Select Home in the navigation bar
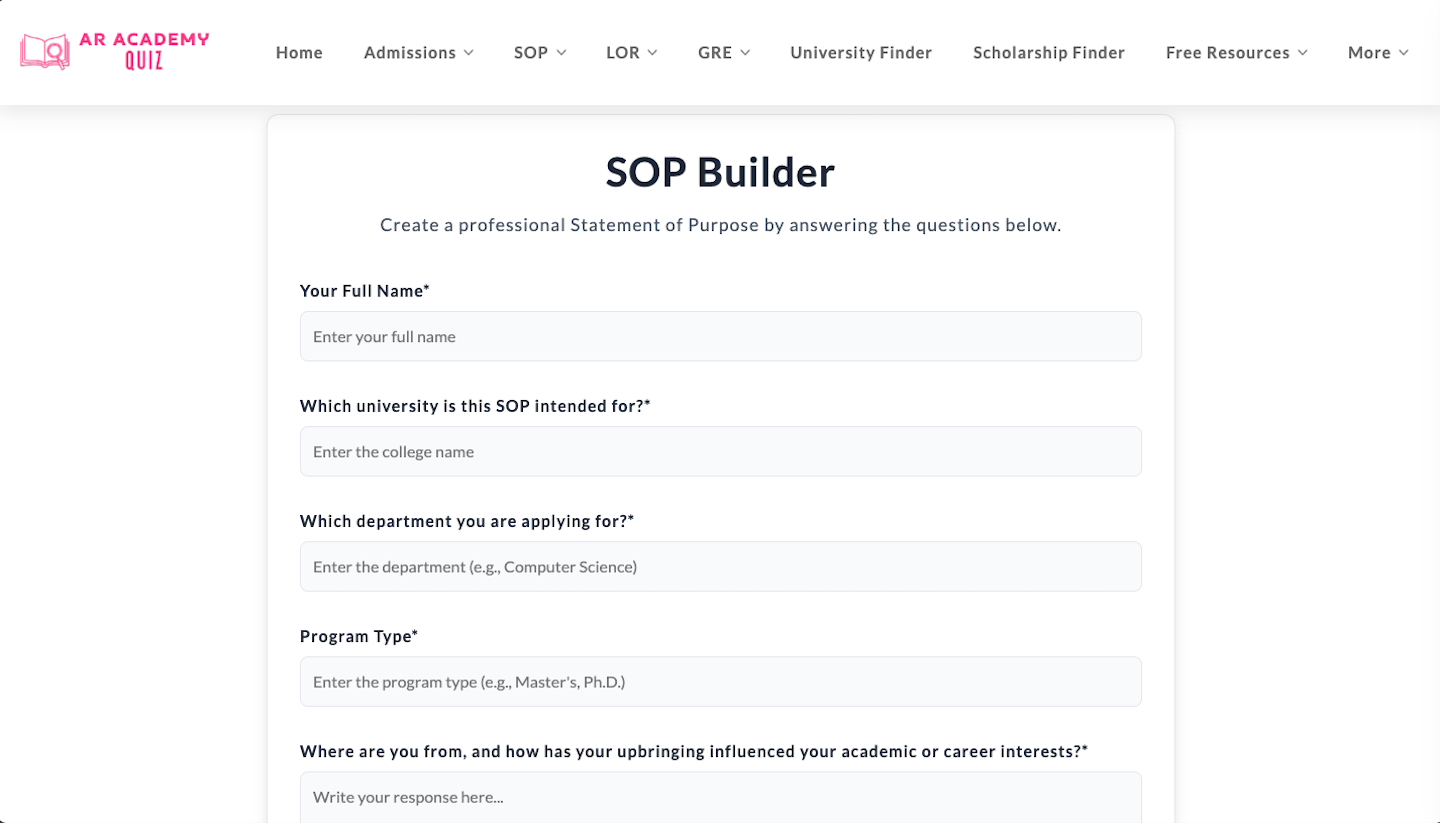The height and width of the screenshot is (823, 1440). tap(298, 53)
